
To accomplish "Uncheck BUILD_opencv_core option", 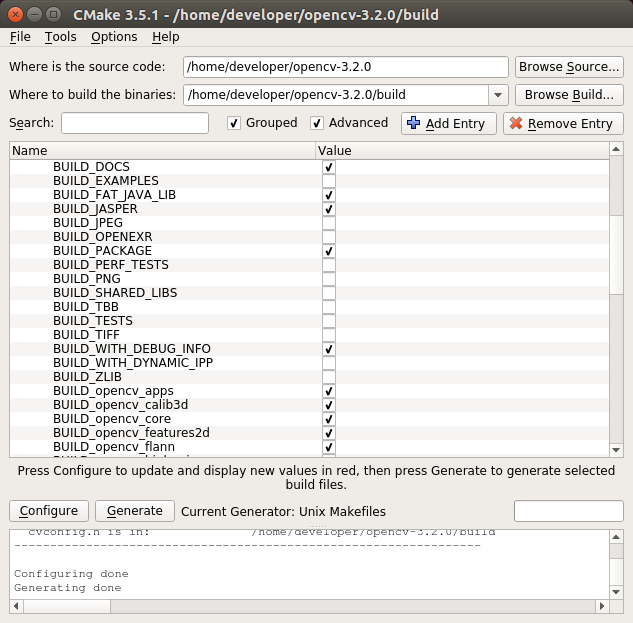I will coord(329,419).
